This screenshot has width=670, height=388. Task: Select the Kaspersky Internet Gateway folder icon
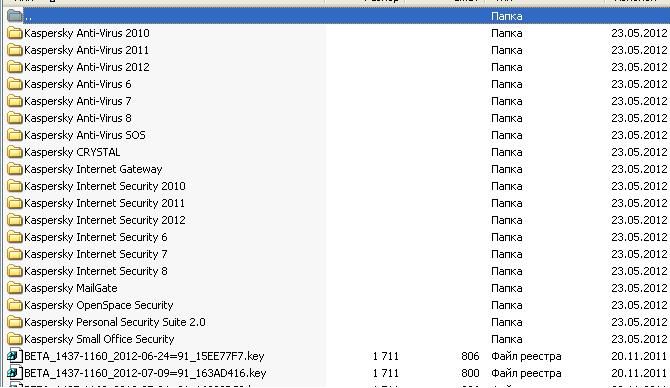tap(15, 169)
